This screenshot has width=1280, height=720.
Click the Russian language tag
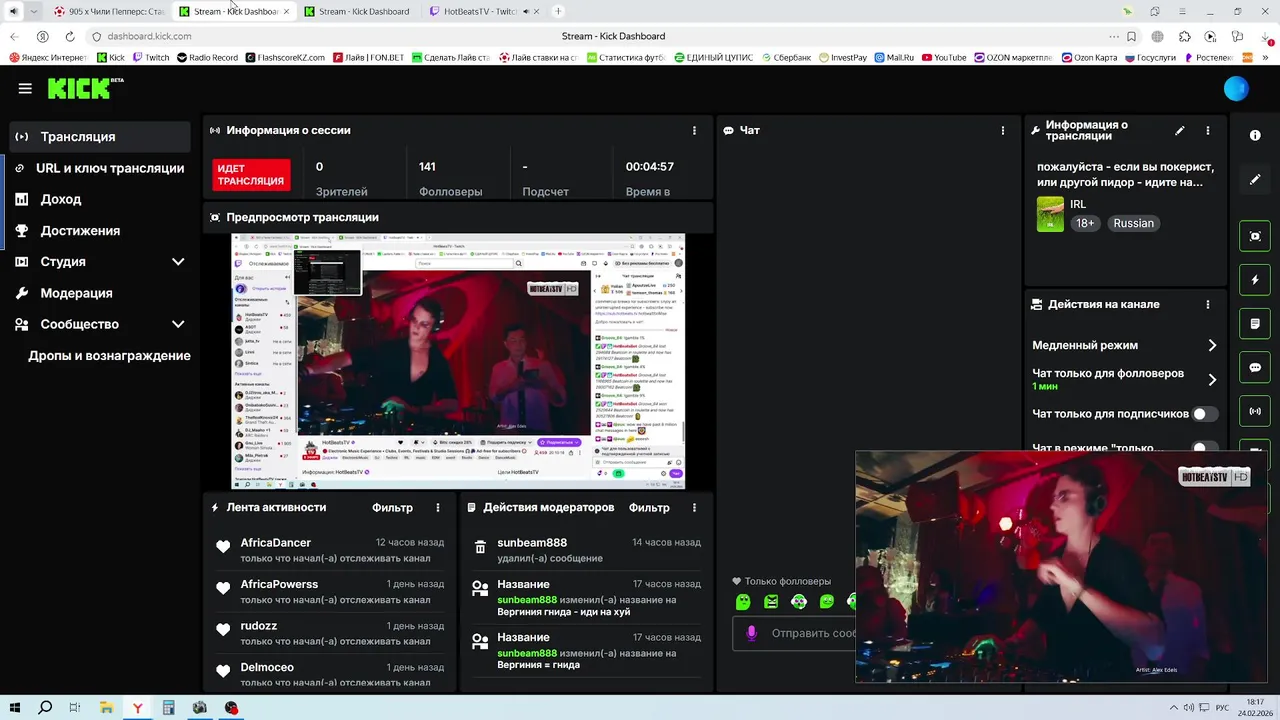1133,224
